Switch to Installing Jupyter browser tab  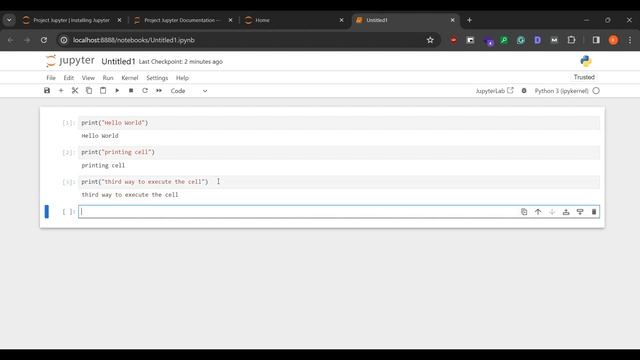(71, 20)
